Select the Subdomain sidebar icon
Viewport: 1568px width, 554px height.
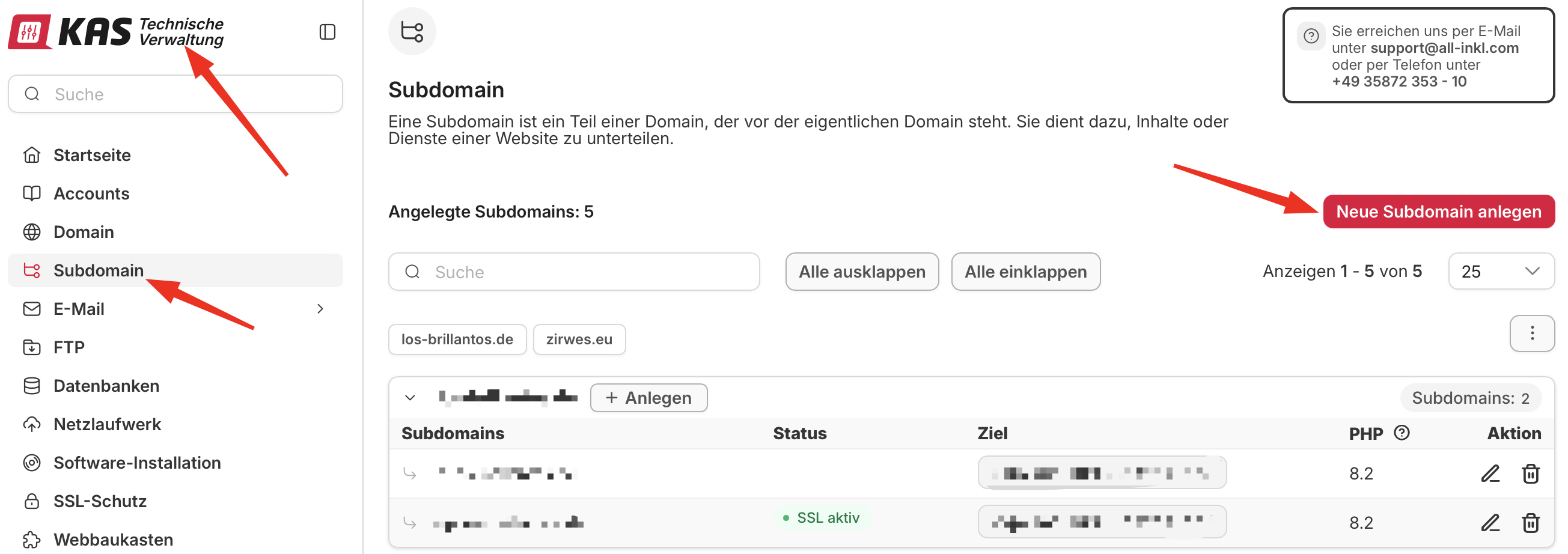32,270
